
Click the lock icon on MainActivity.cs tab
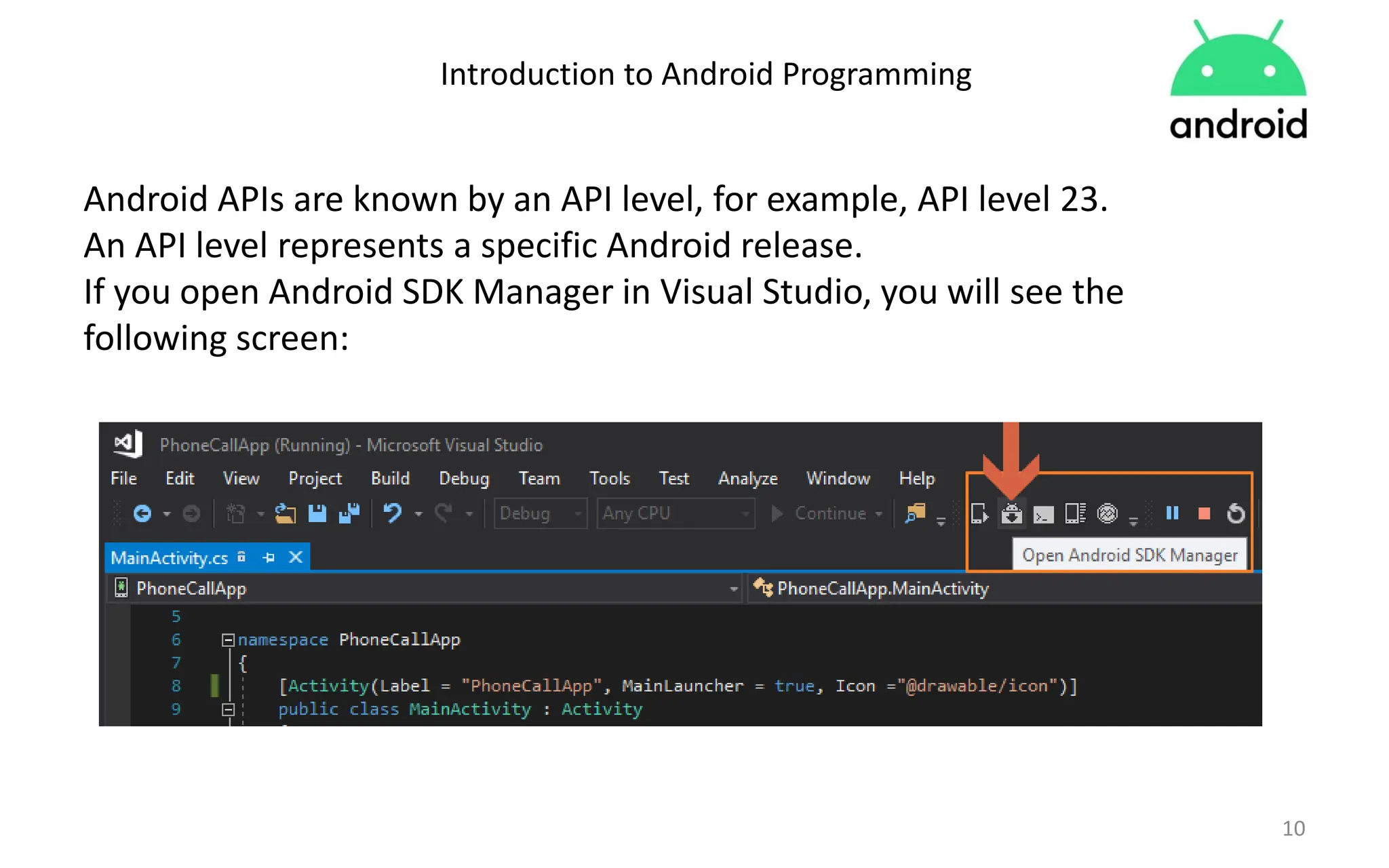point(241,557)
